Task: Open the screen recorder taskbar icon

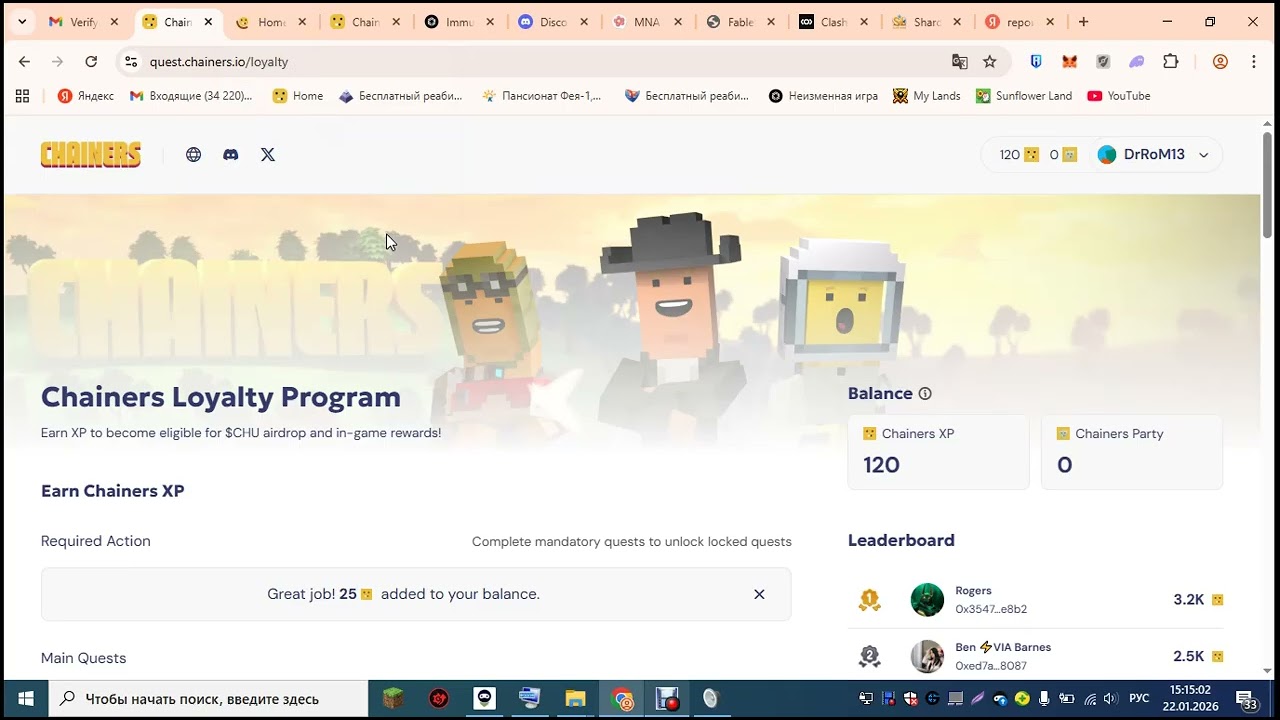Action: click(x=667, y=699)
